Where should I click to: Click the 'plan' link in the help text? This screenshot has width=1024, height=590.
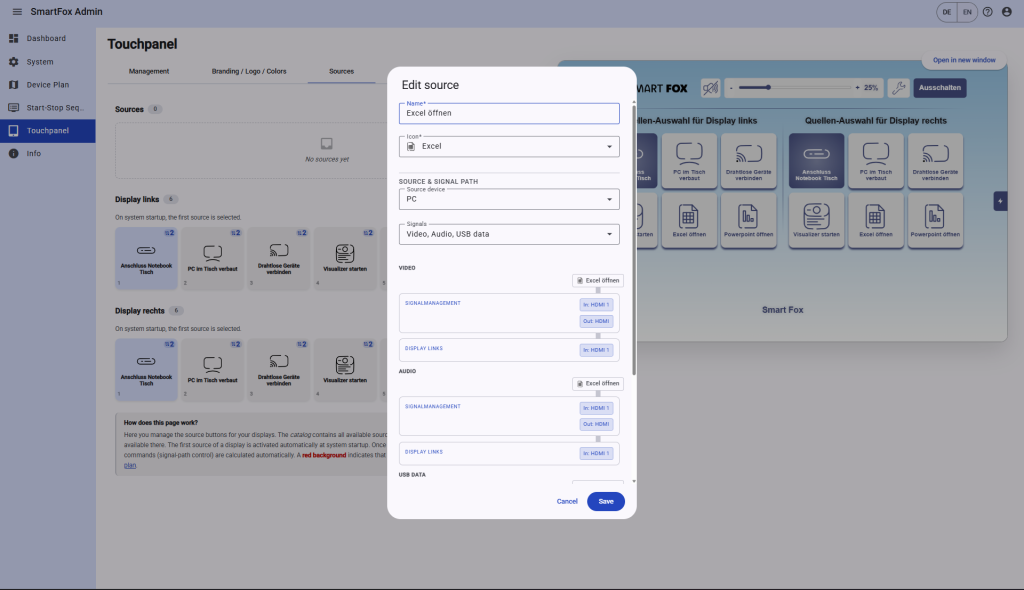130,465
